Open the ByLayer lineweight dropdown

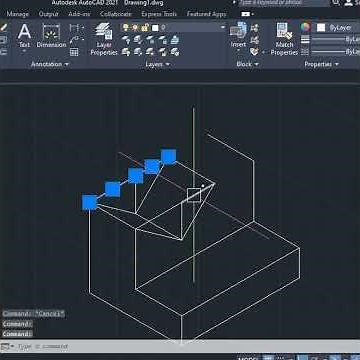336,40
